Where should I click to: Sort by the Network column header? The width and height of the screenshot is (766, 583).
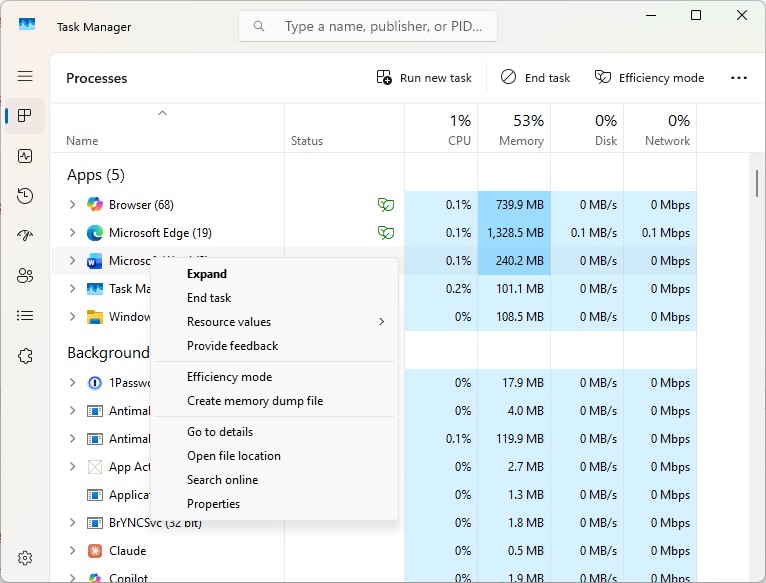click(660, 128)
